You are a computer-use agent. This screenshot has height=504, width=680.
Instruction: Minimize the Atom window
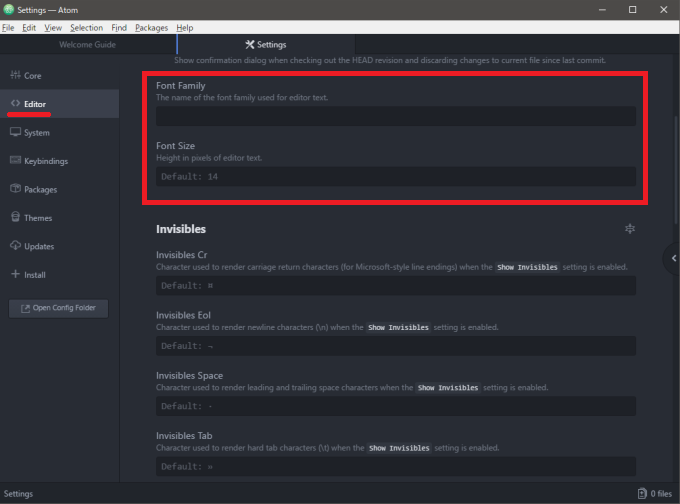coord(602,10)
